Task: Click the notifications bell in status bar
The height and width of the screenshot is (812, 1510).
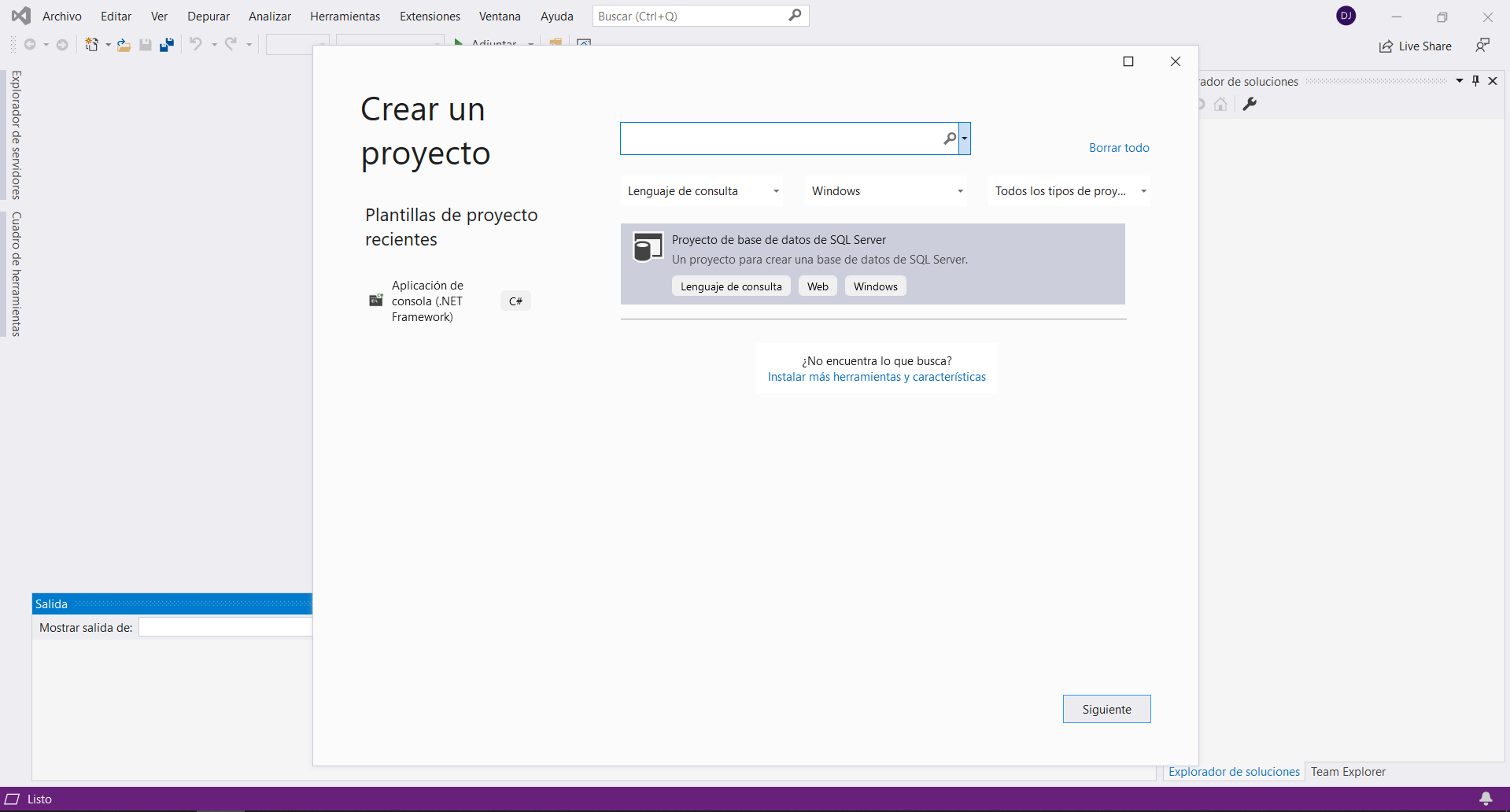Action: pos(1486,799)
